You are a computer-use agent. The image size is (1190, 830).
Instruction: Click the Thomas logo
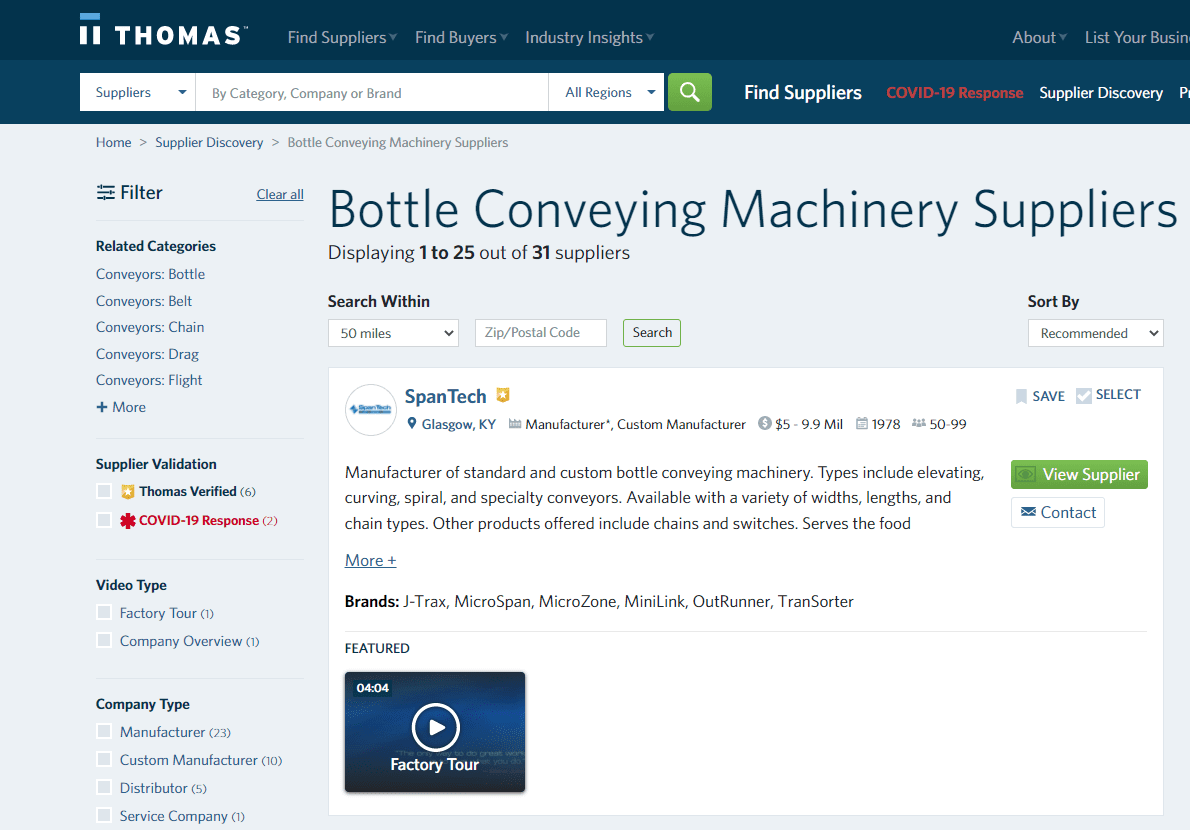[x=163, y=30]
